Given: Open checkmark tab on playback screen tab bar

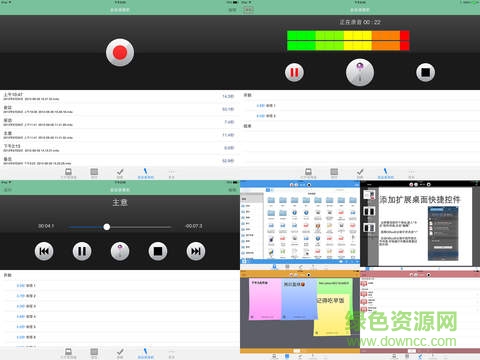Looking at the screenshot, I should [120, 353].
